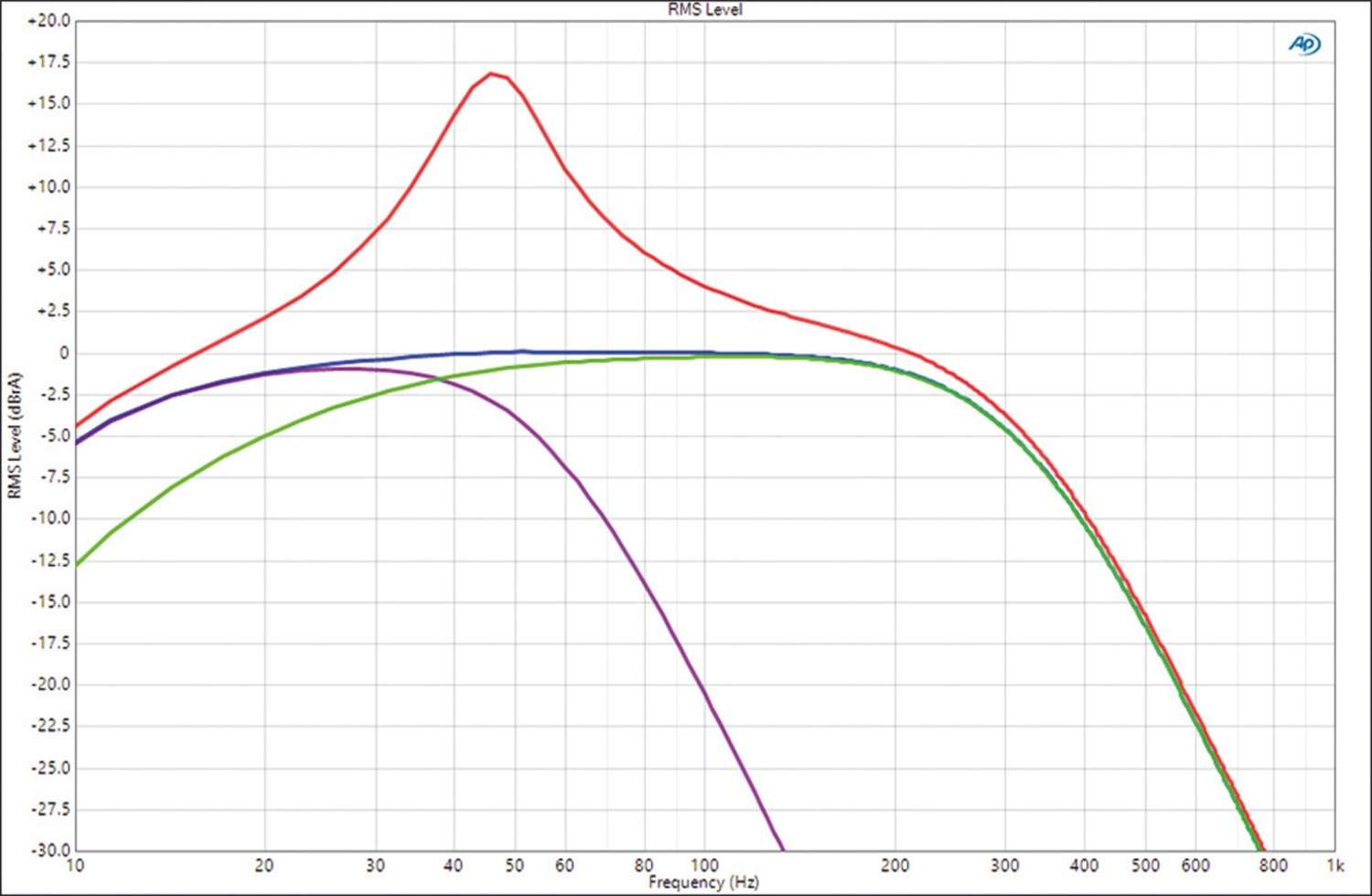Click the '400' frequency axis label
This screenshot has height=896, width=1372.
click(1084, 865)
